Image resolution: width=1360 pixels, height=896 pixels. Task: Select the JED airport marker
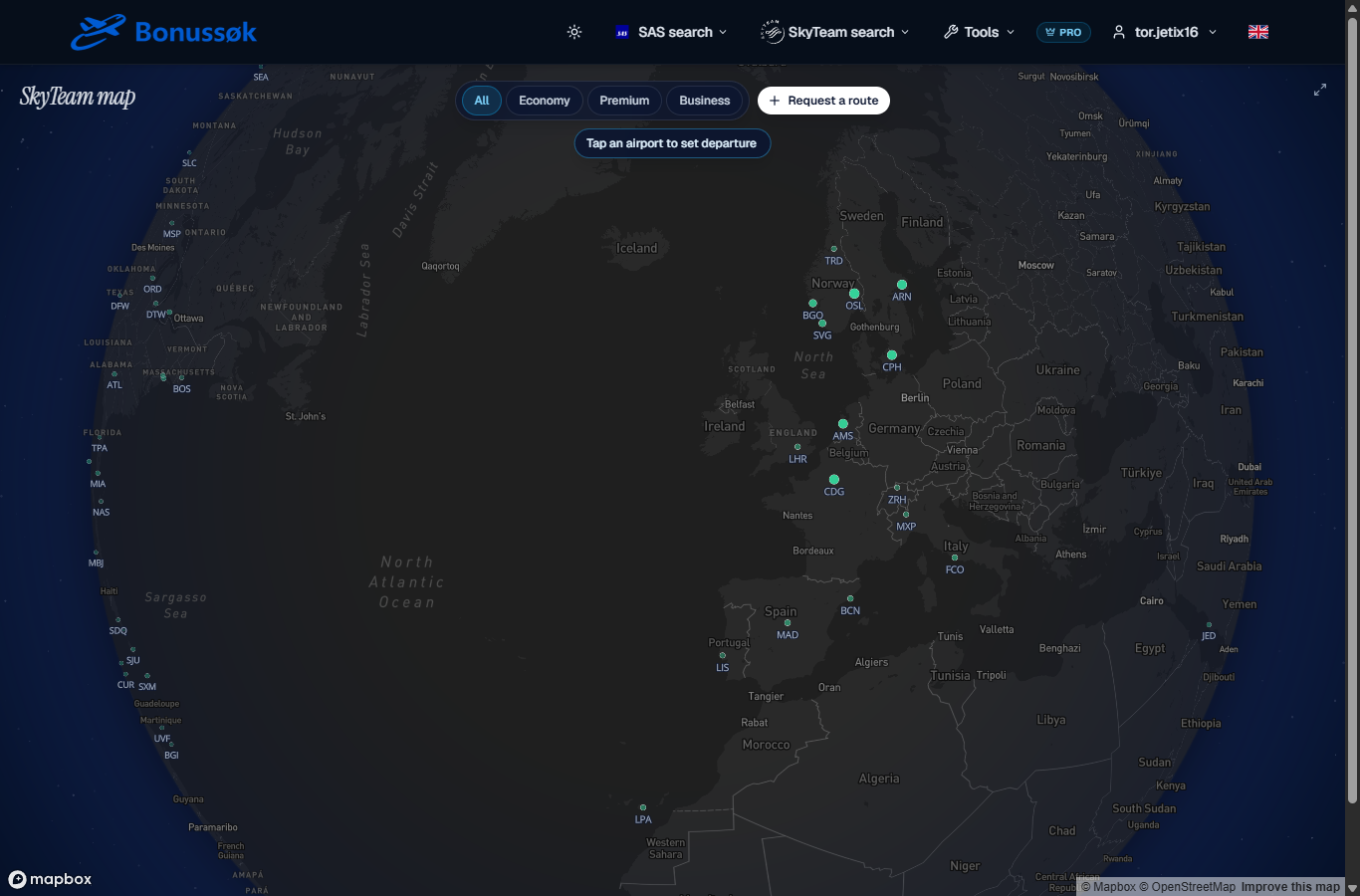(x=1210, y=625)
